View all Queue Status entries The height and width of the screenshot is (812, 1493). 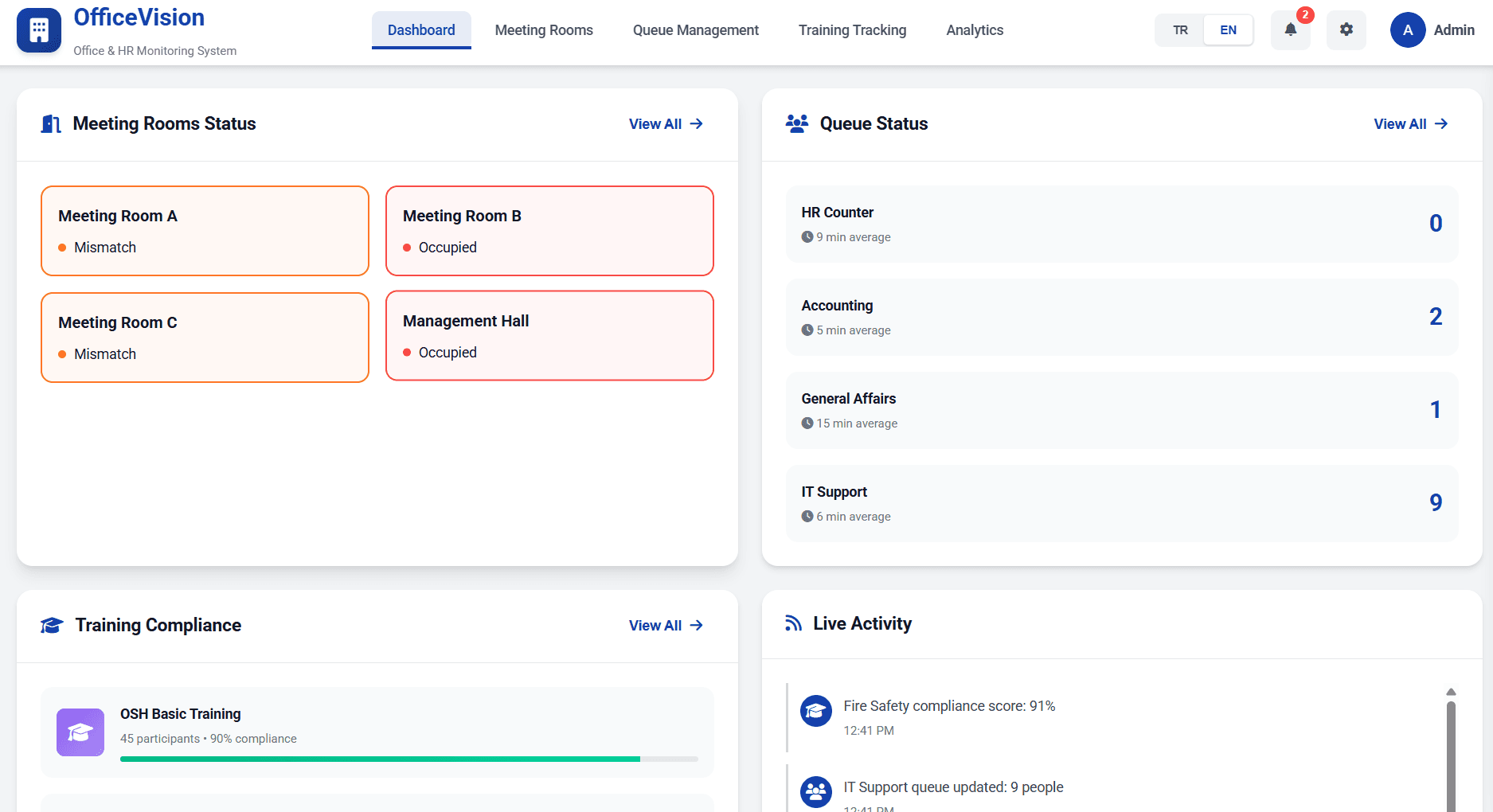pyautogui.click(x=1410, y=124)
